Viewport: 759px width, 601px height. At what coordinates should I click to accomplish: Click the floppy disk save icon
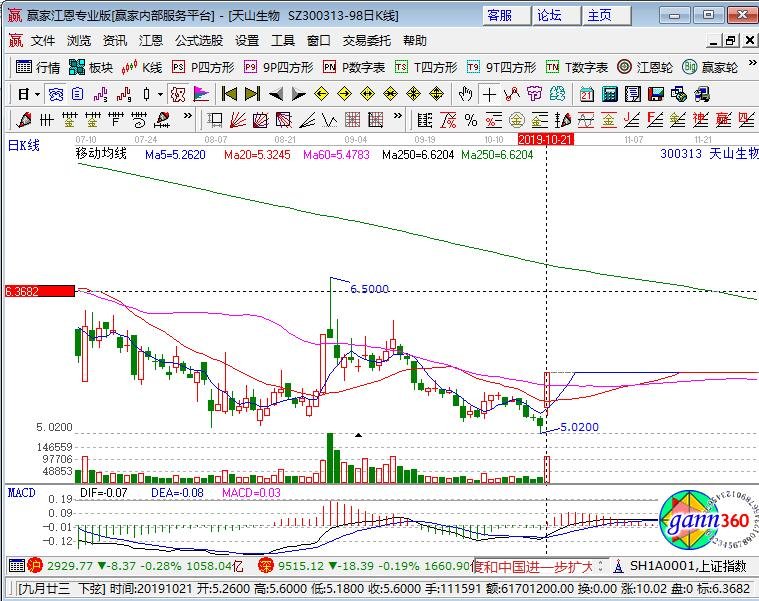point(656,94)
